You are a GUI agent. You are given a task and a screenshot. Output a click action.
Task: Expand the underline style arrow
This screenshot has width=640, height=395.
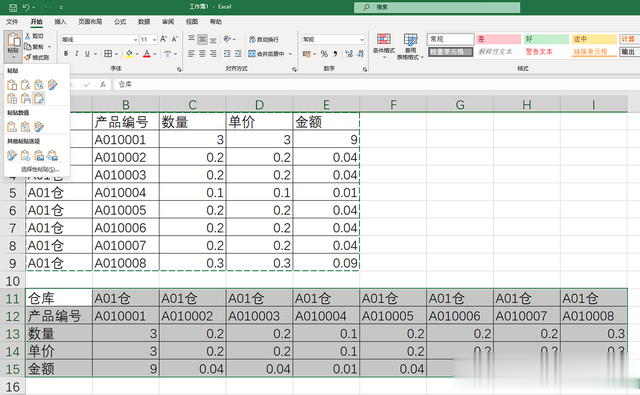pos(96,53)
